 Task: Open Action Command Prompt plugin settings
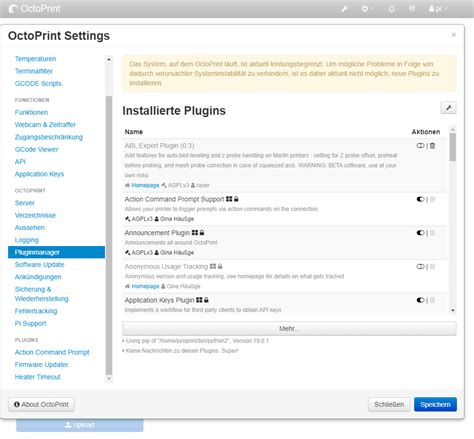[x=52, y=352]
